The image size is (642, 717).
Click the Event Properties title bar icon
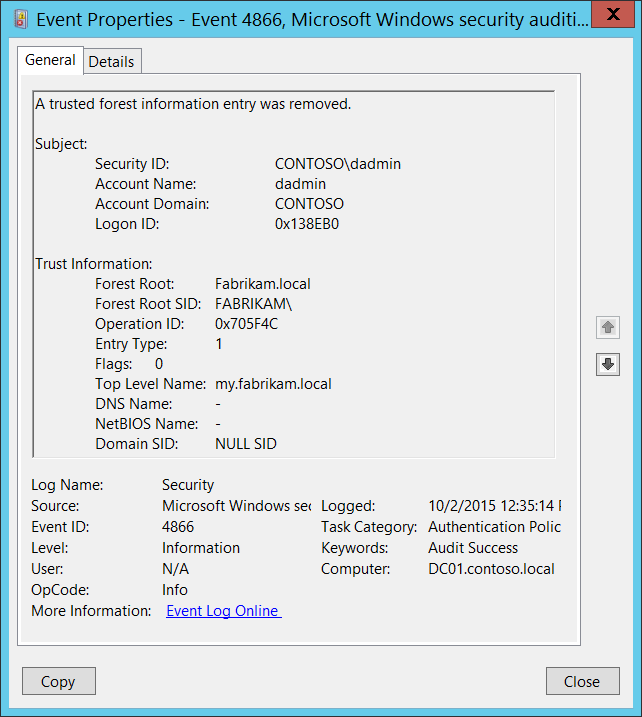[20, 19]
